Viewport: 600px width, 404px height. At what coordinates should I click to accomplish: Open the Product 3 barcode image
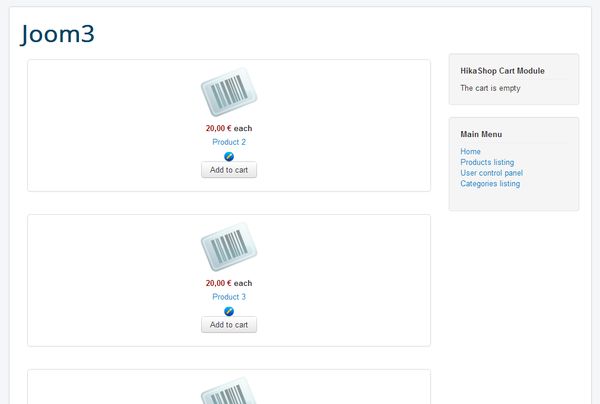(x=229, y=247)
